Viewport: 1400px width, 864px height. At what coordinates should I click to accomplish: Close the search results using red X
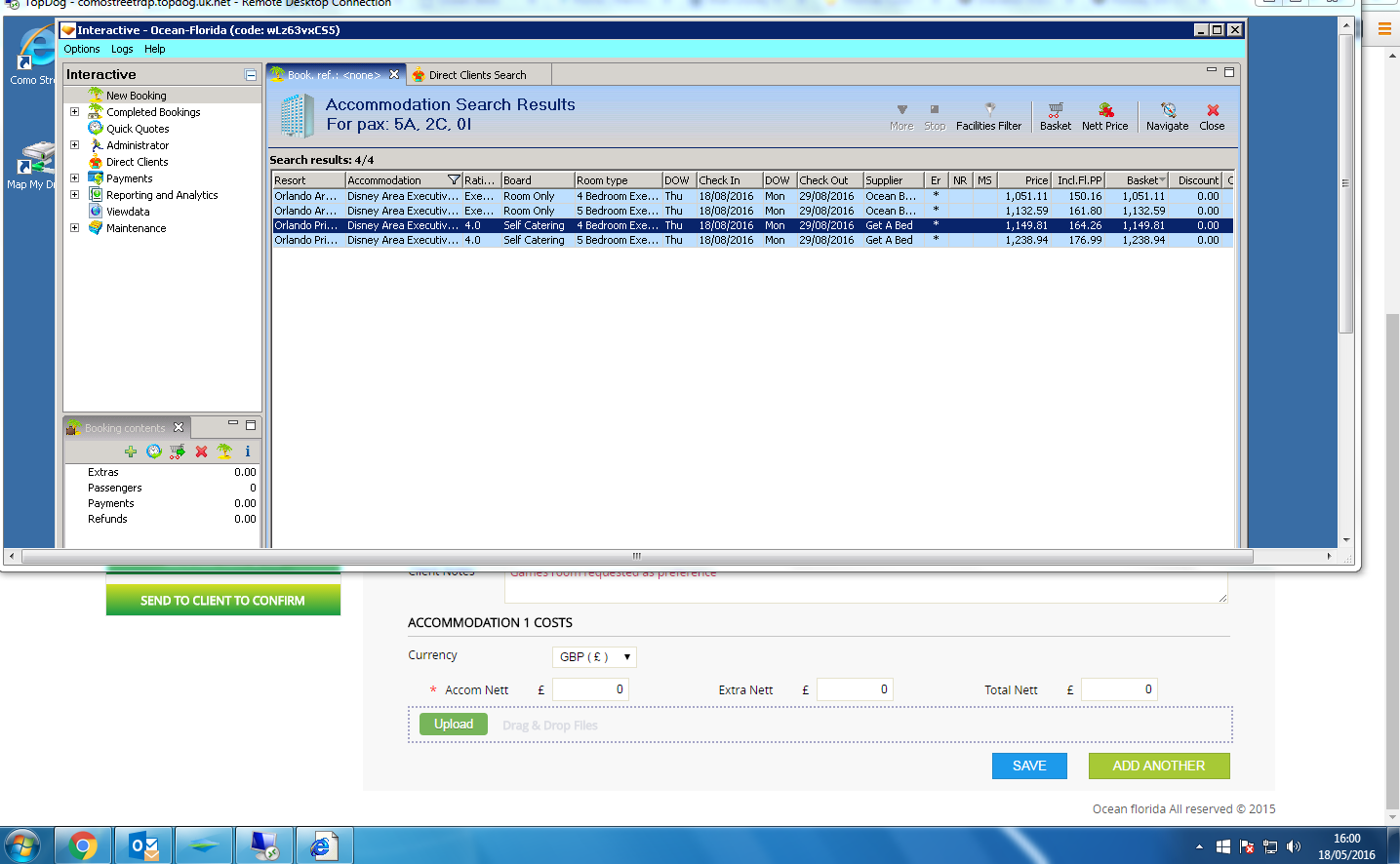(x=1212, y=117)
